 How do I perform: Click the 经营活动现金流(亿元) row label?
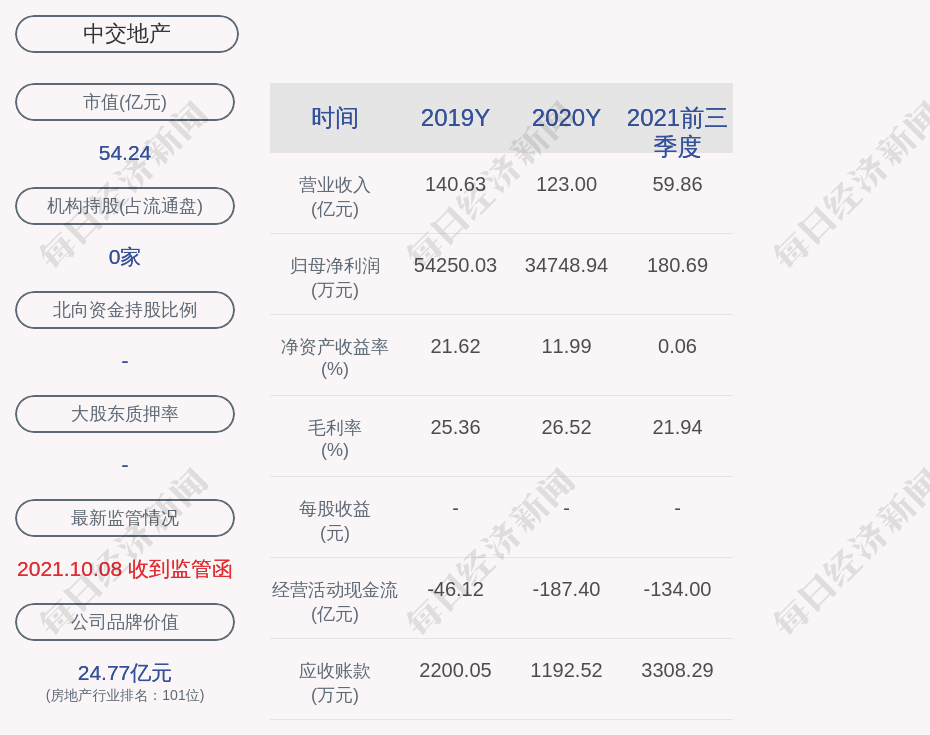pos(335,602)
